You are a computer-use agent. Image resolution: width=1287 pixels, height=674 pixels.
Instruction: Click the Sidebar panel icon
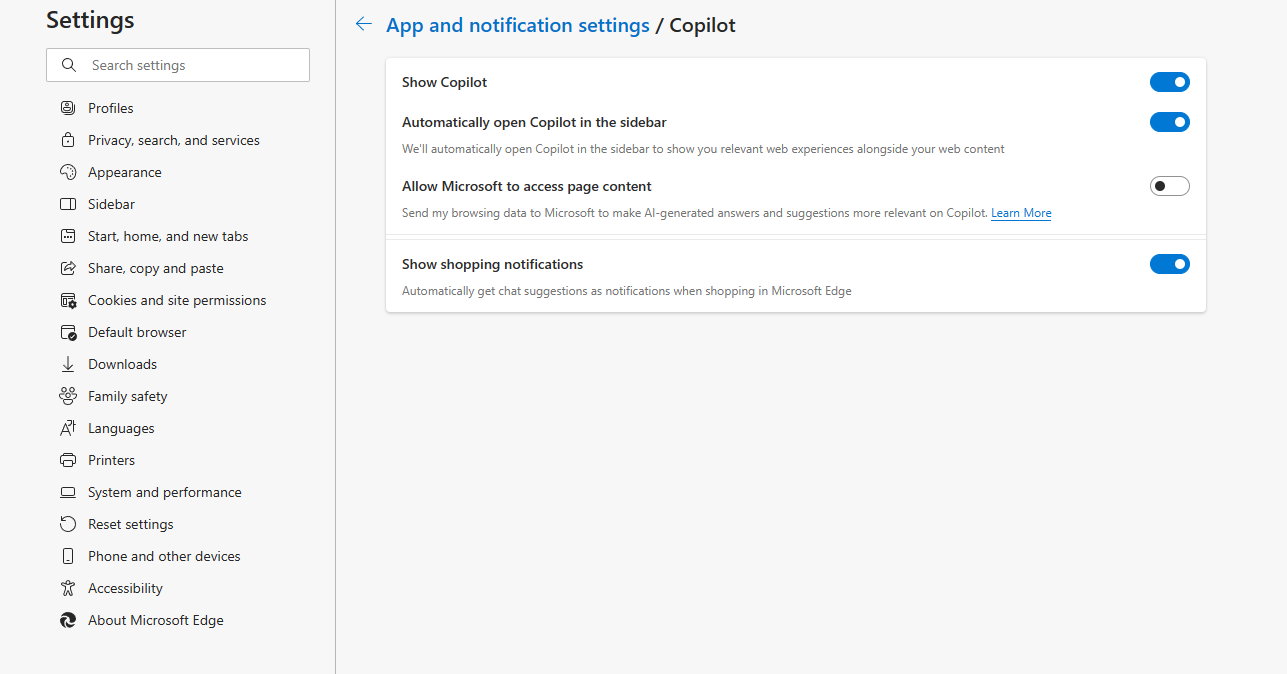(x=68, y=204)
